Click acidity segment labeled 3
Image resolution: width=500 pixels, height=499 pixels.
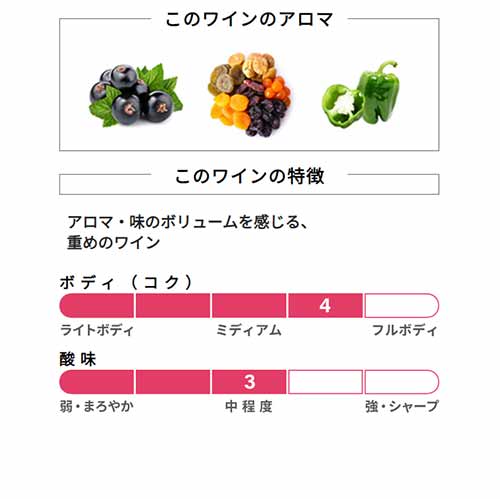[x=249, y=382]
